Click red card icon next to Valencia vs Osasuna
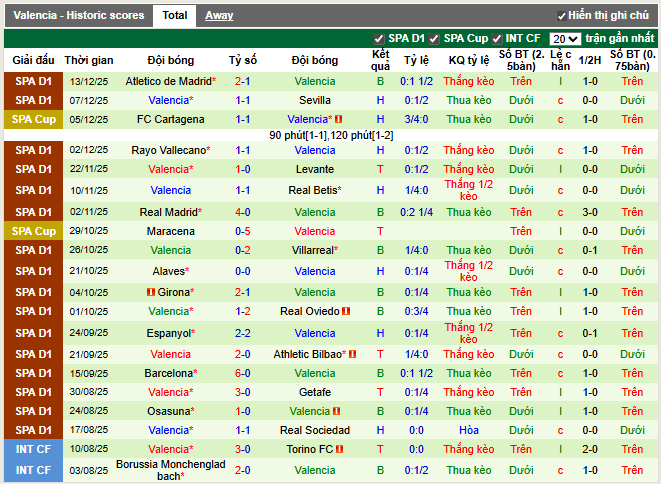Screen dimensions: 661x484 (x=336, y=411)
